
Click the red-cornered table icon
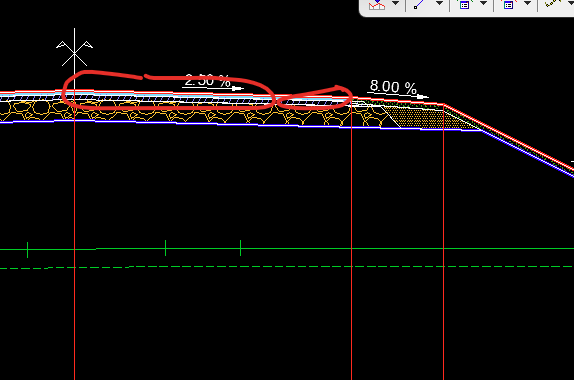(508, 4)
